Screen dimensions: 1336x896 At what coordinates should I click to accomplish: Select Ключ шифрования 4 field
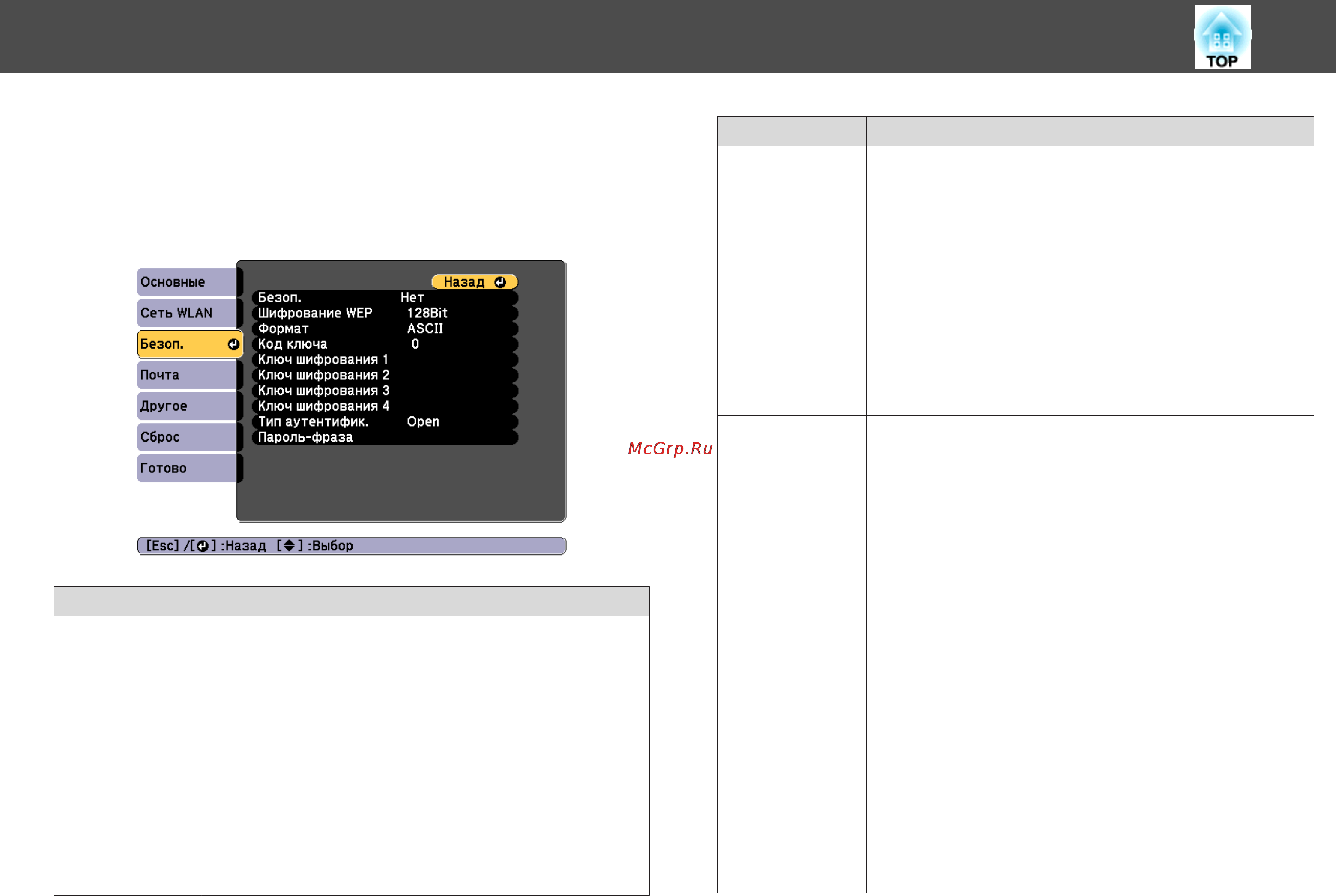point(385,406)
